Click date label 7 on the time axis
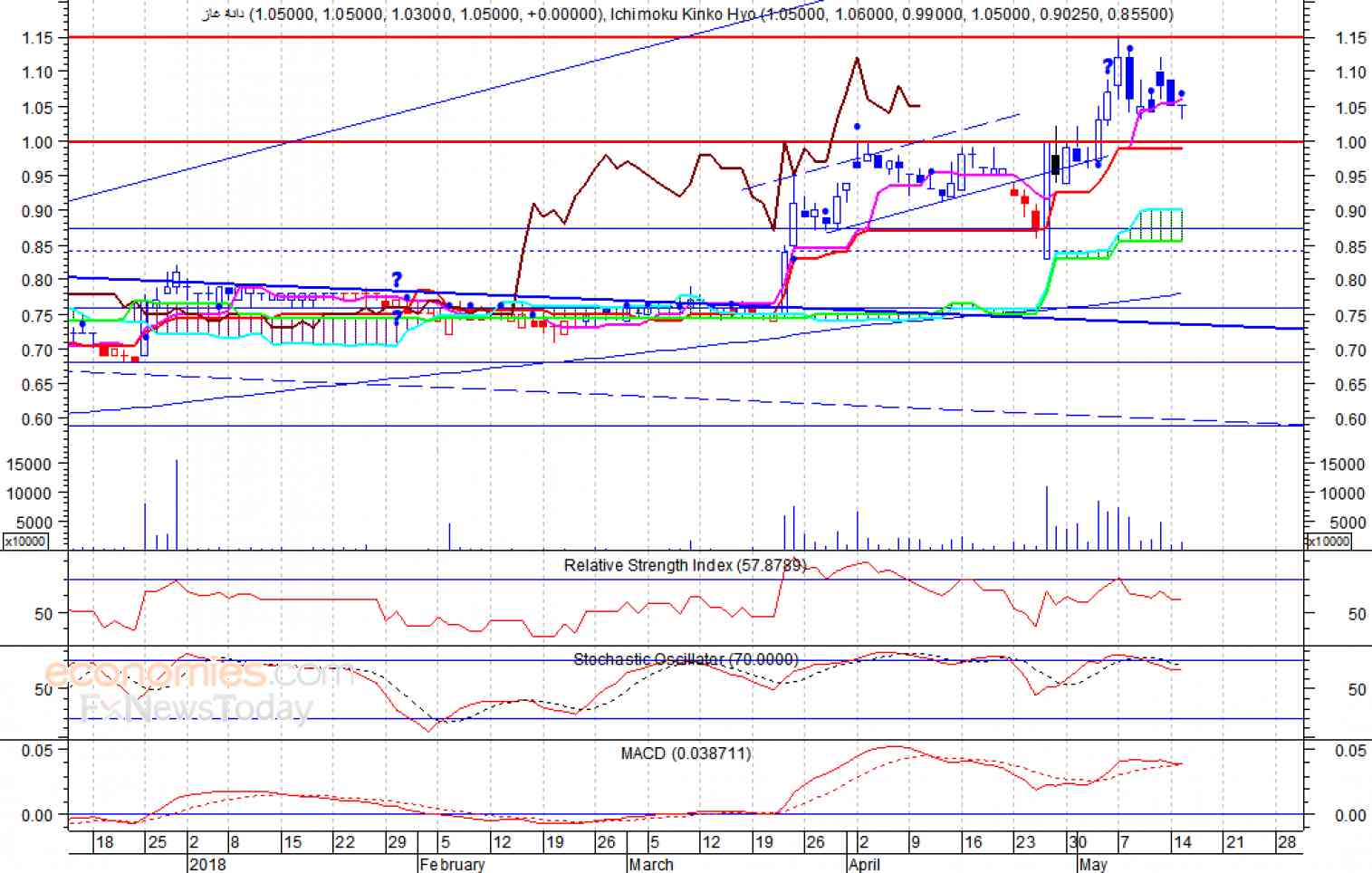The width and height of the screenshot is (1372, 873). [1125, 842]
